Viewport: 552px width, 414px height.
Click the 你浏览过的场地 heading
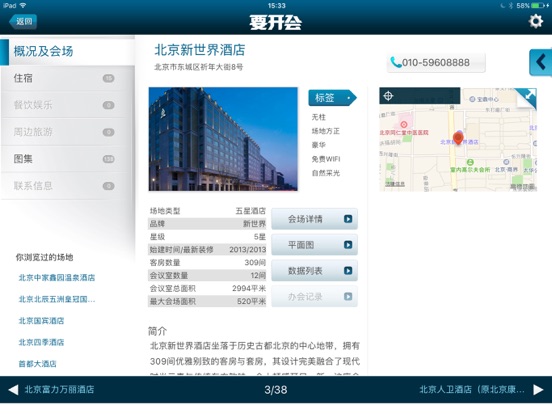click(x=44, y=257)
